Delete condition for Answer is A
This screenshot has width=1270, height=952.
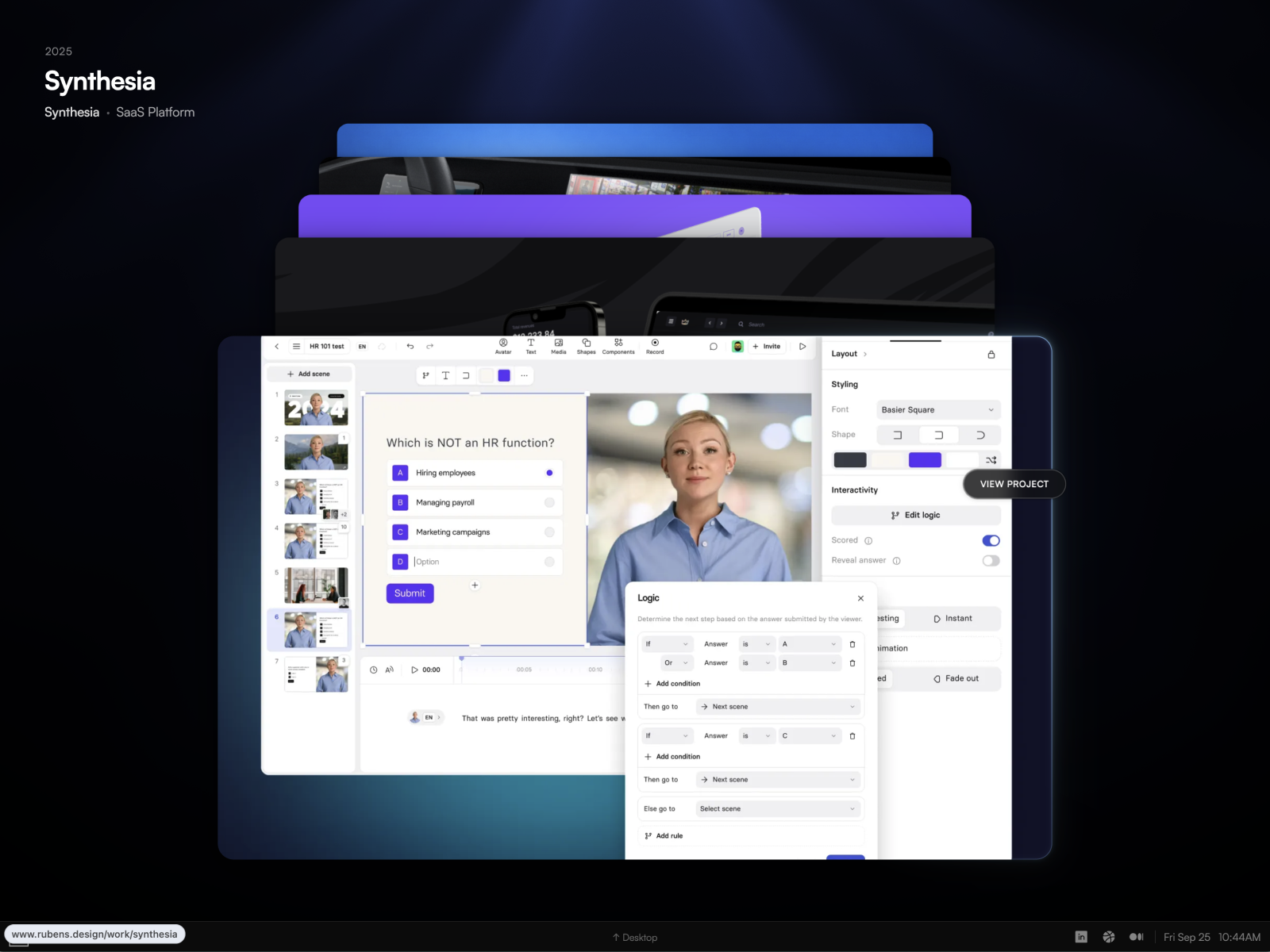(x=852, y=644)
